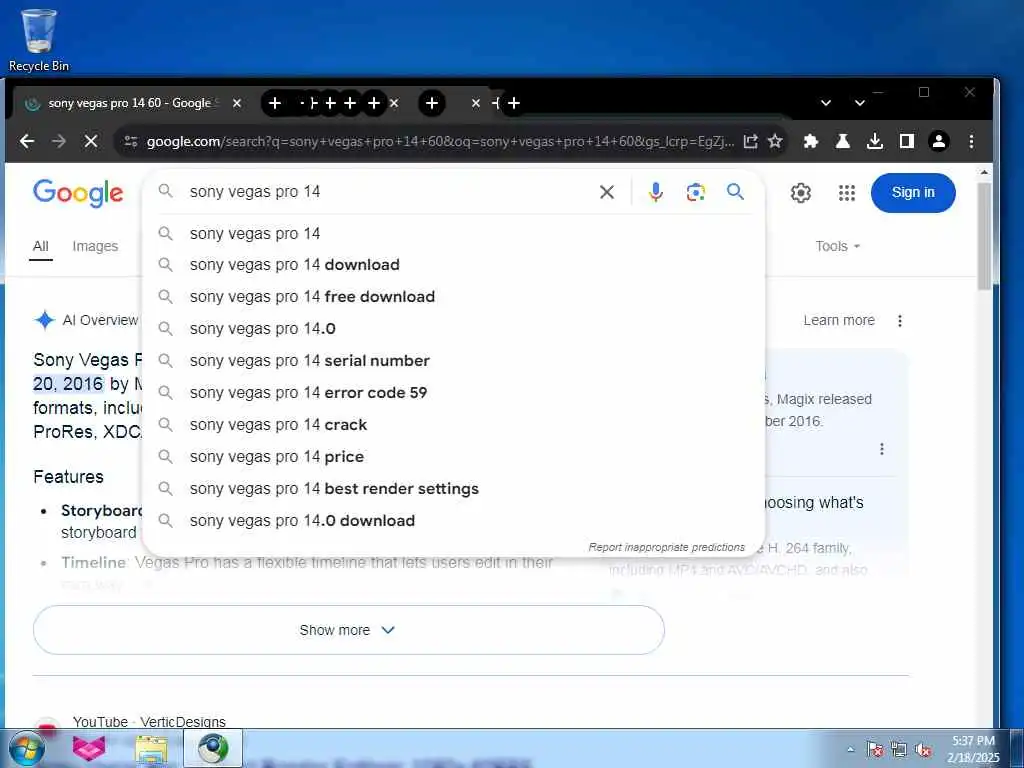The height and width of the screenshot is (768, 1024).
Task: Open network status tray icon
Action: coord(899,749)
